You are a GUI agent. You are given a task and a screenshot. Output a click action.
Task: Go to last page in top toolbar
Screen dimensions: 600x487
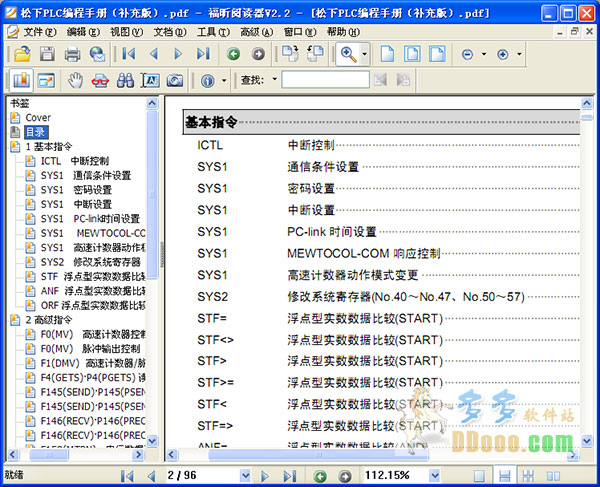click(x=203, y=54)
